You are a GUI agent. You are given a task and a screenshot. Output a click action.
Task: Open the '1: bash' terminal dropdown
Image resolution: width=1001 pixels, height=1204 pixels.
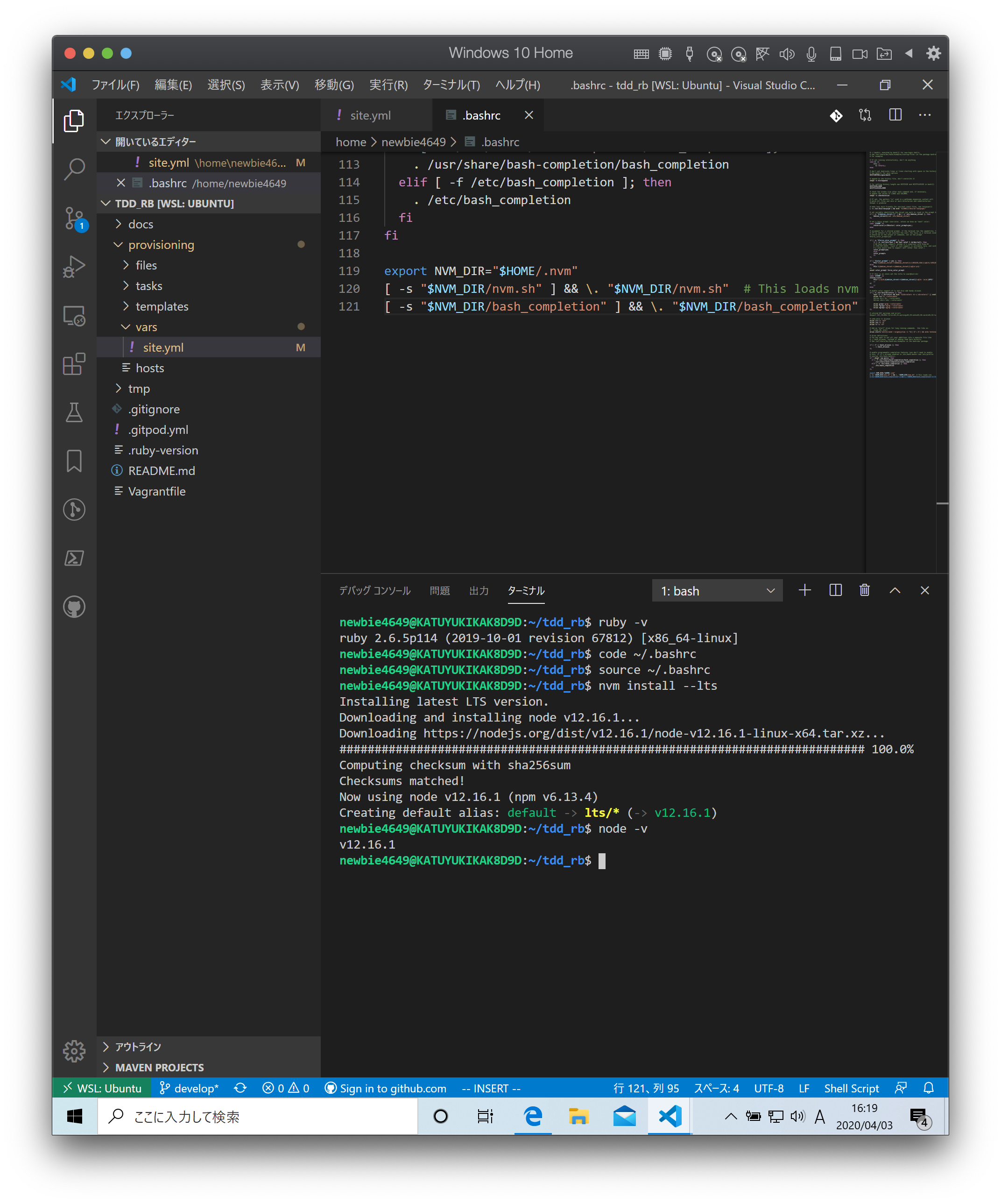tap(717, 590)
